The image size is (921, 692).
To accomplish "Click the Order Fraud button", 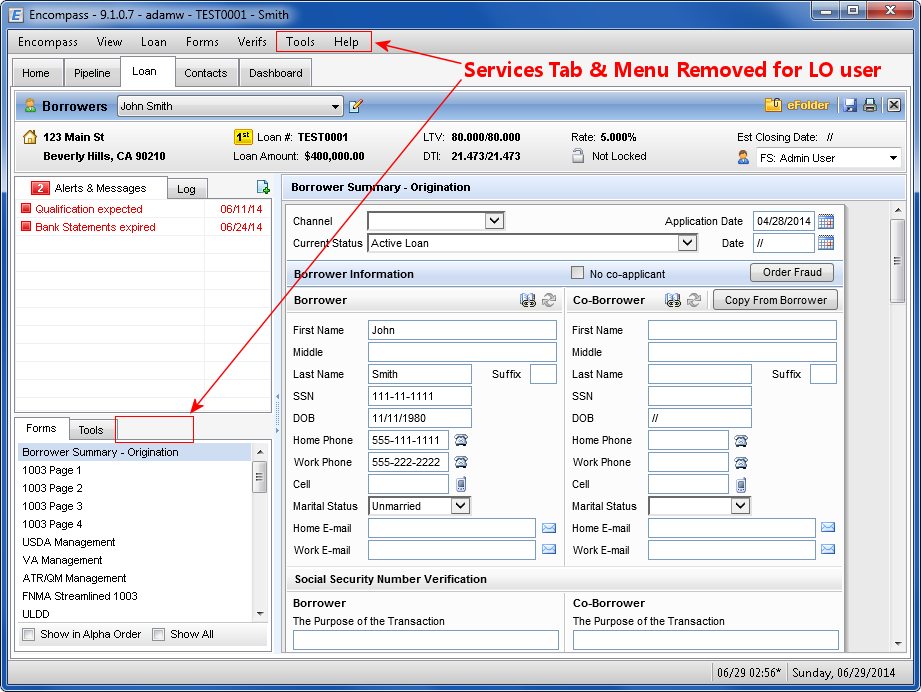I will (x=792, y=272).
